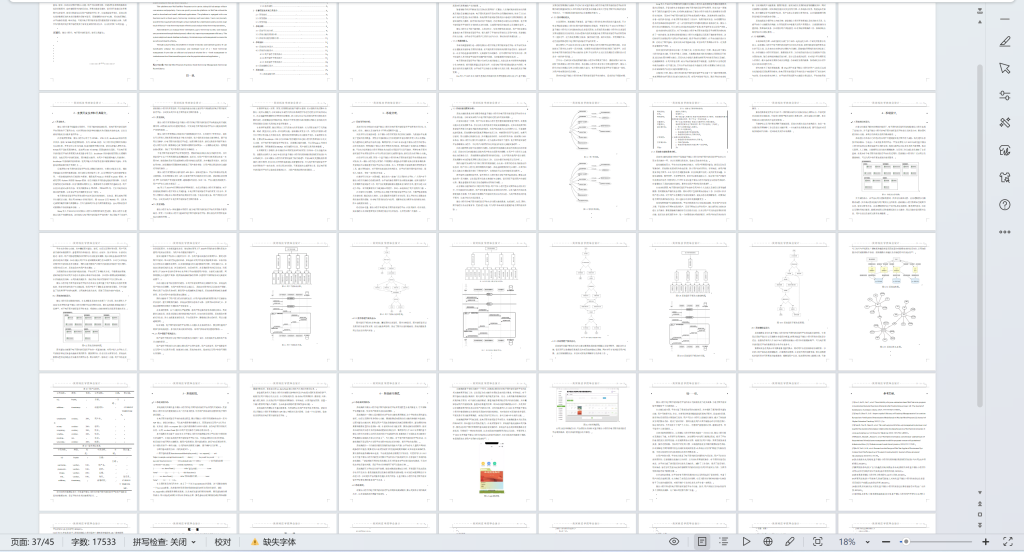Screen dimensions: 1024x552
Task: Select the page thumbnail containing two data tables
Action: click(88, 442)
